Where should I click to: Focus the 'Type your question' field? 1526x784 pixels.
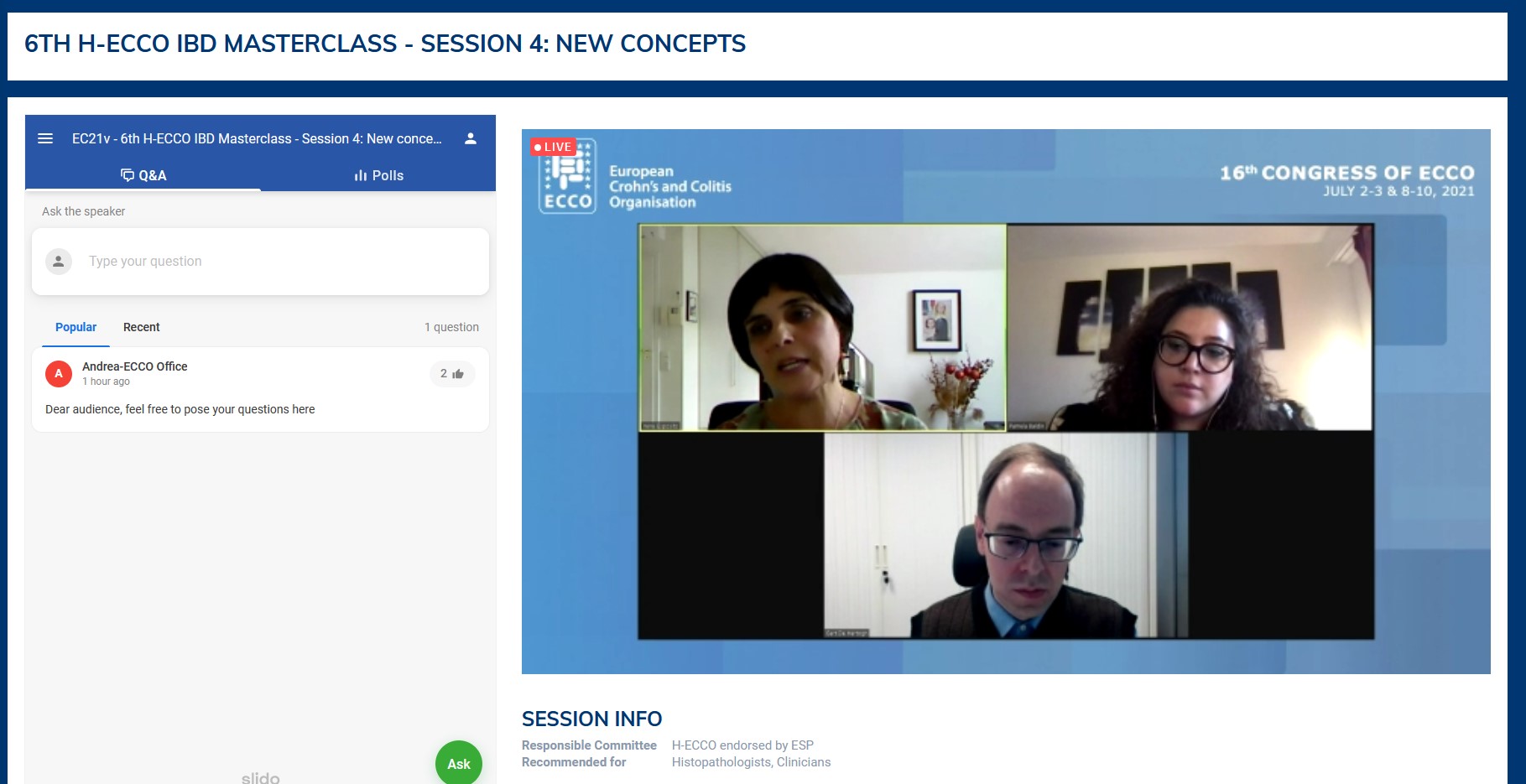[x=260, y=262]
